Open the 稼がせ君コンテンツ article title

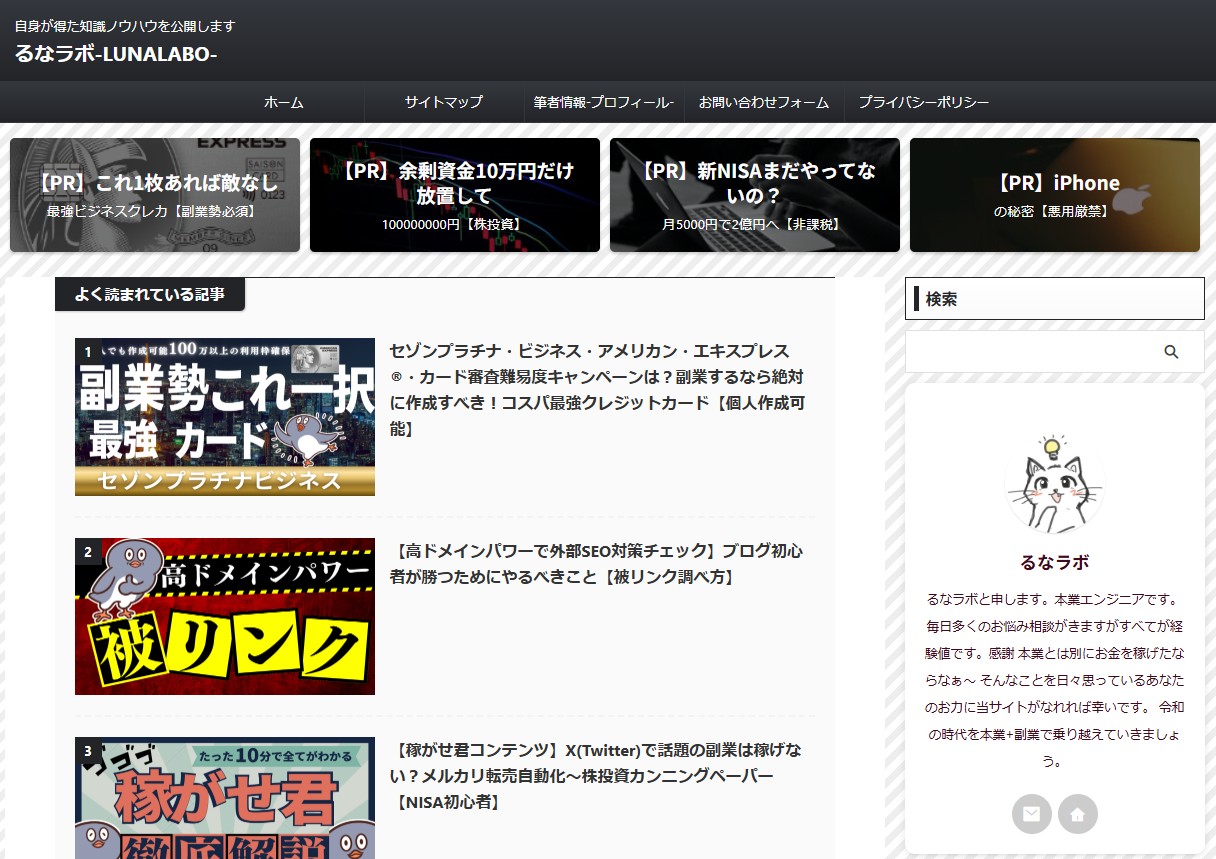pos(596,776)
